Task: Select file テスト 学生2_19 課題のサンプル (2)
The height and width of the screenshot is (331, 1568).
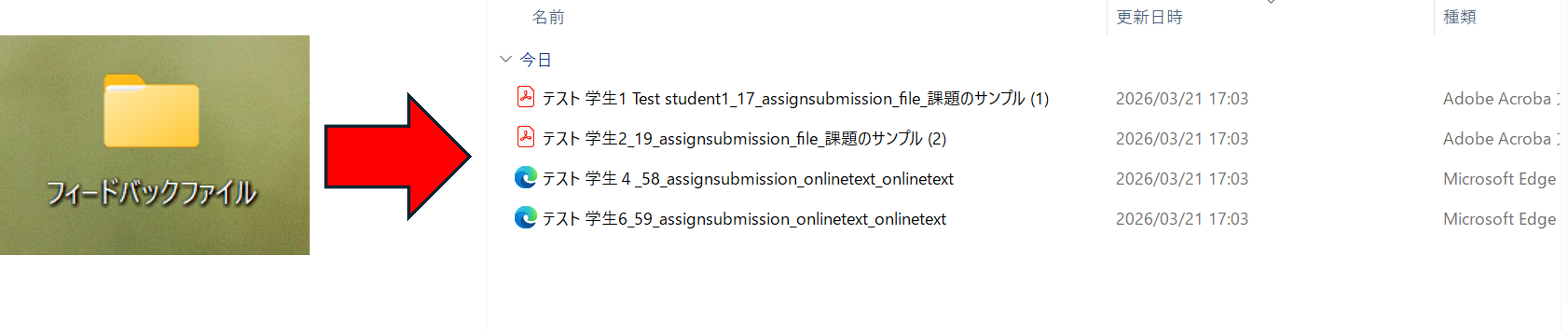Action: click(744, 139)
